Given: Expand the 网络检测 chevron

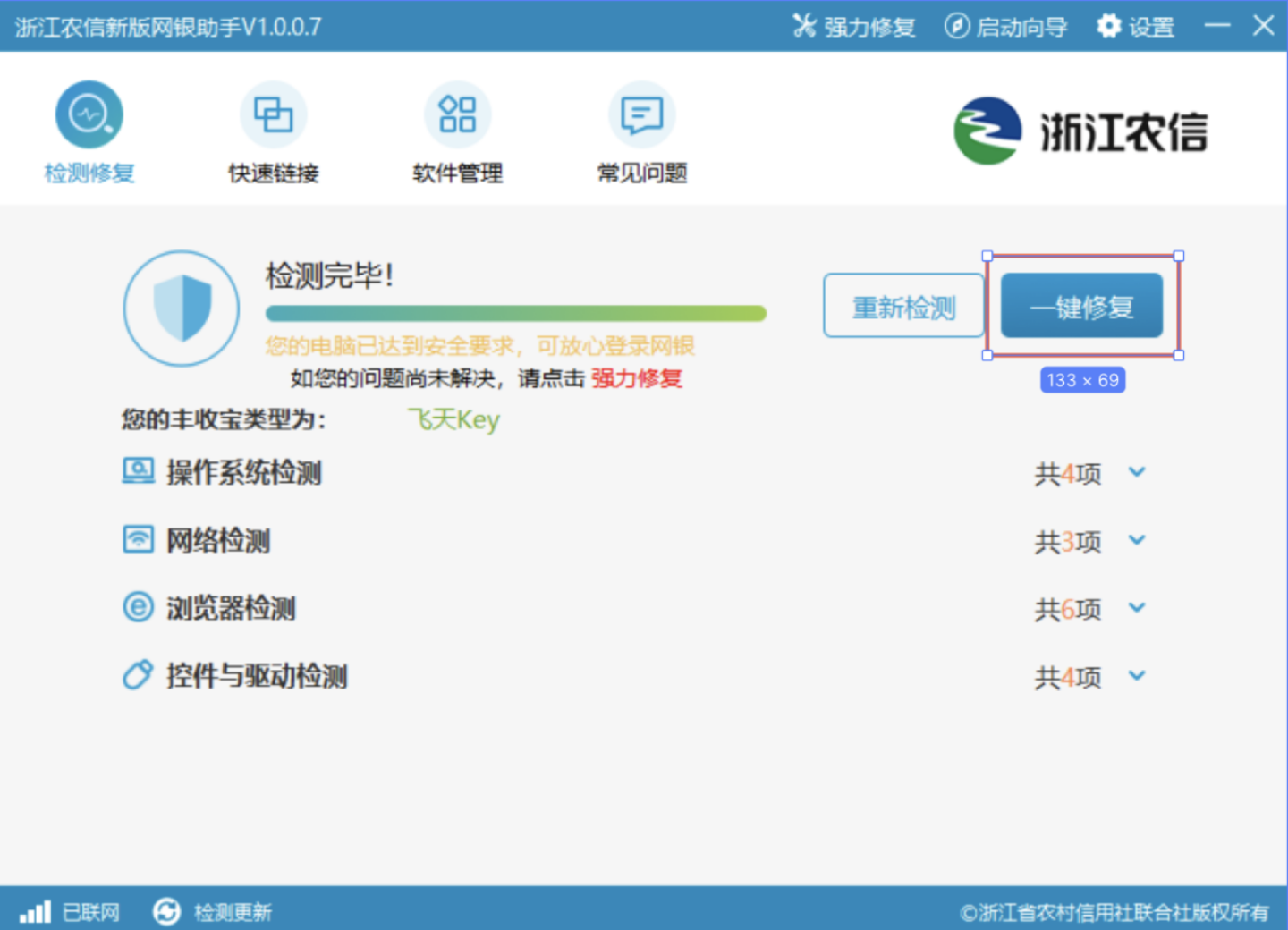Looking at the screenshot, I should [1137, 540].
